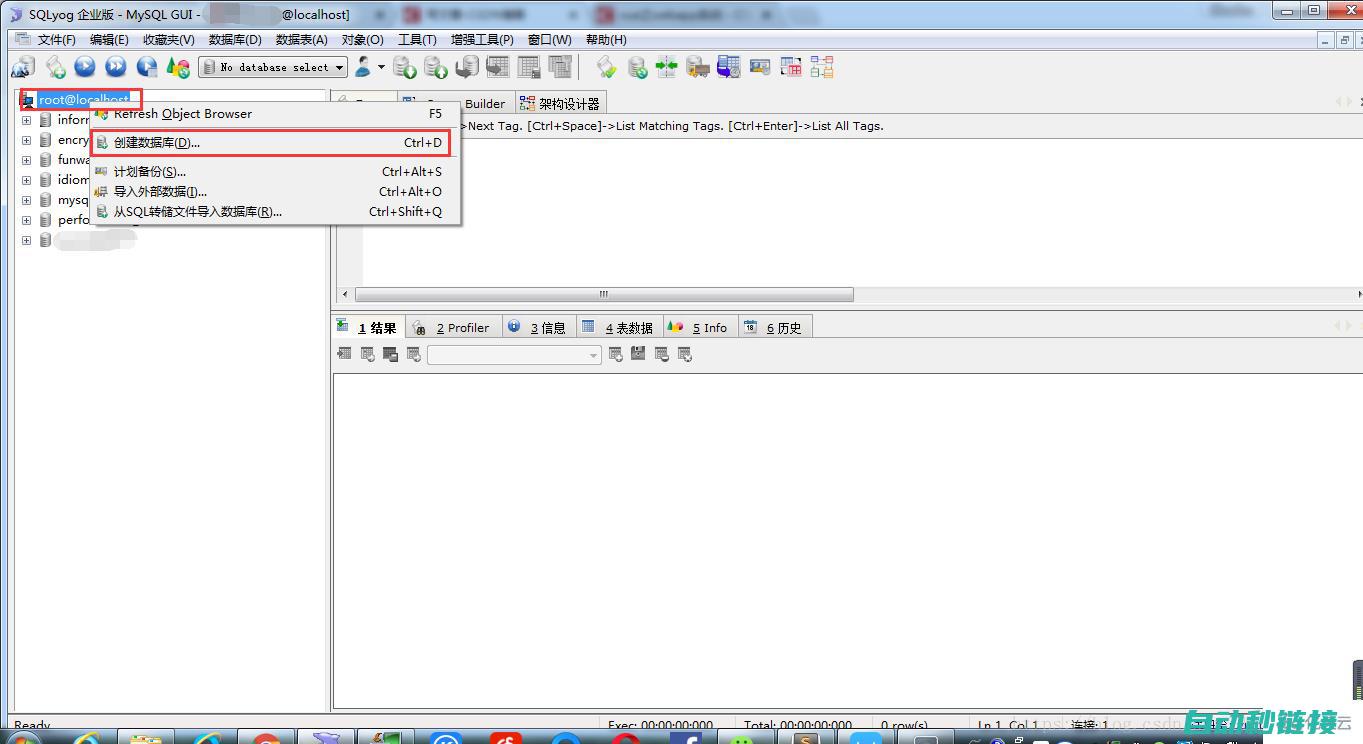The height and width of the screenshot is (744, 1363).
Task: Click the execute all queries double-arrow icon
Action: [x=116, y=67]
